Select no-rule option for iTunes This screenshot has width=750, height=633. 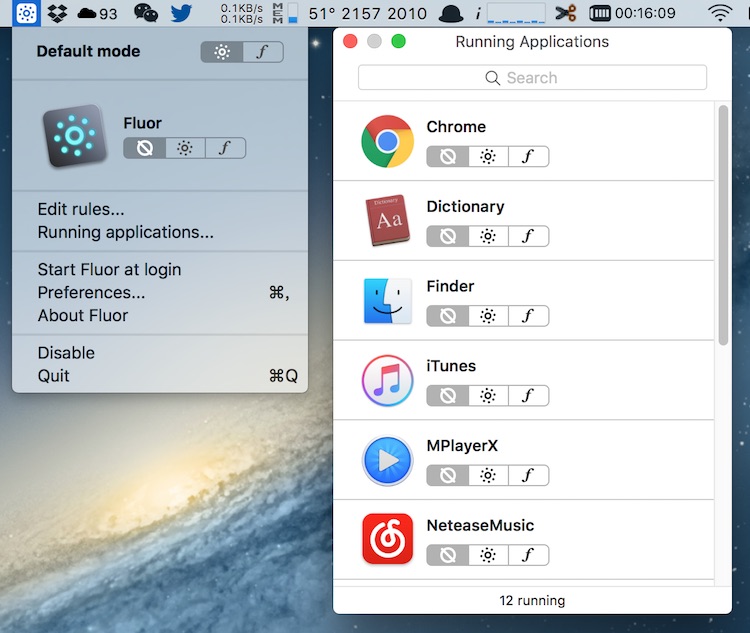pyautogui.click(x=448, y=396)
